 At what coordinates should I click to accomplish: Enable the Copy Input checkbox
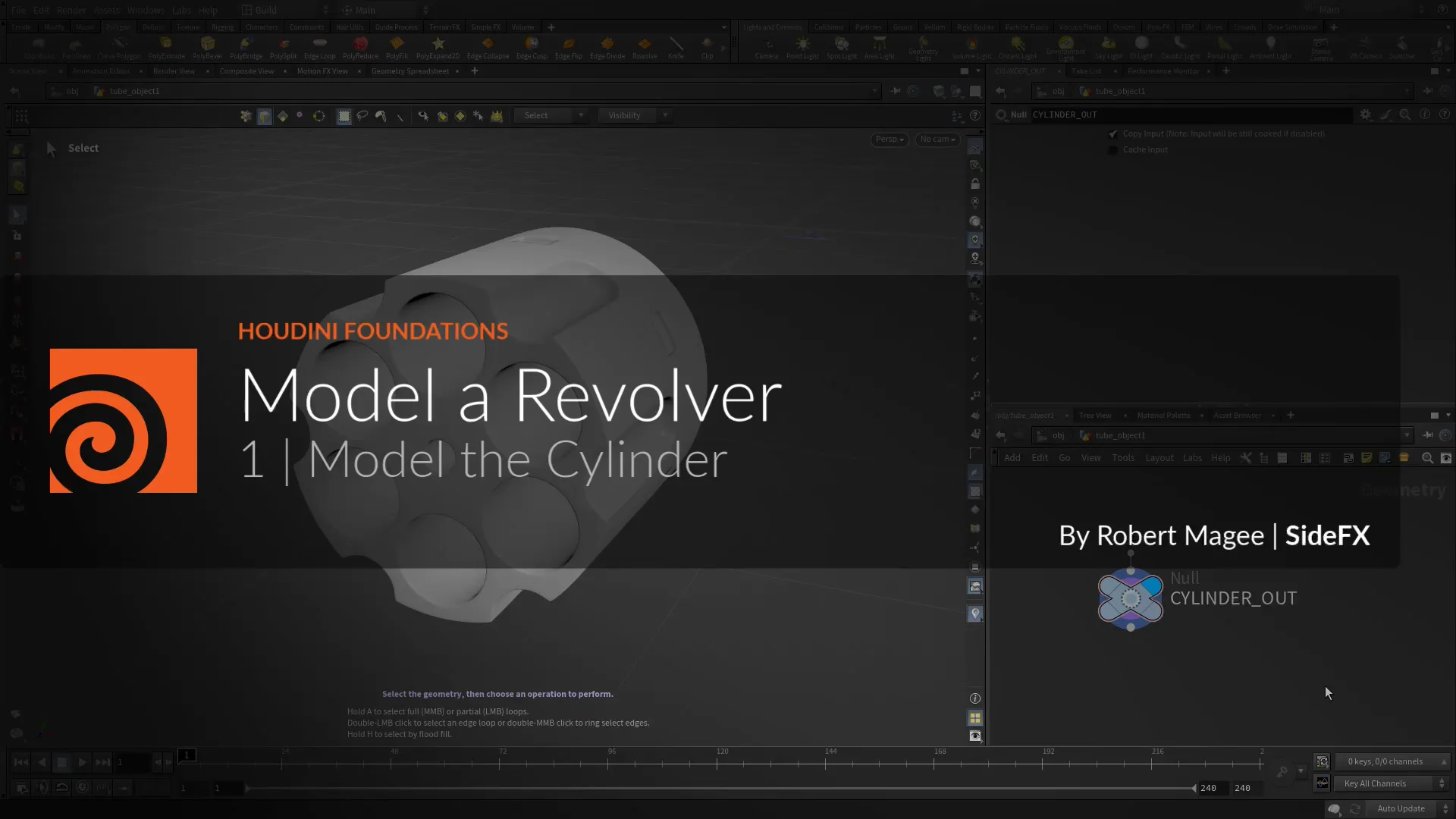1112,133
